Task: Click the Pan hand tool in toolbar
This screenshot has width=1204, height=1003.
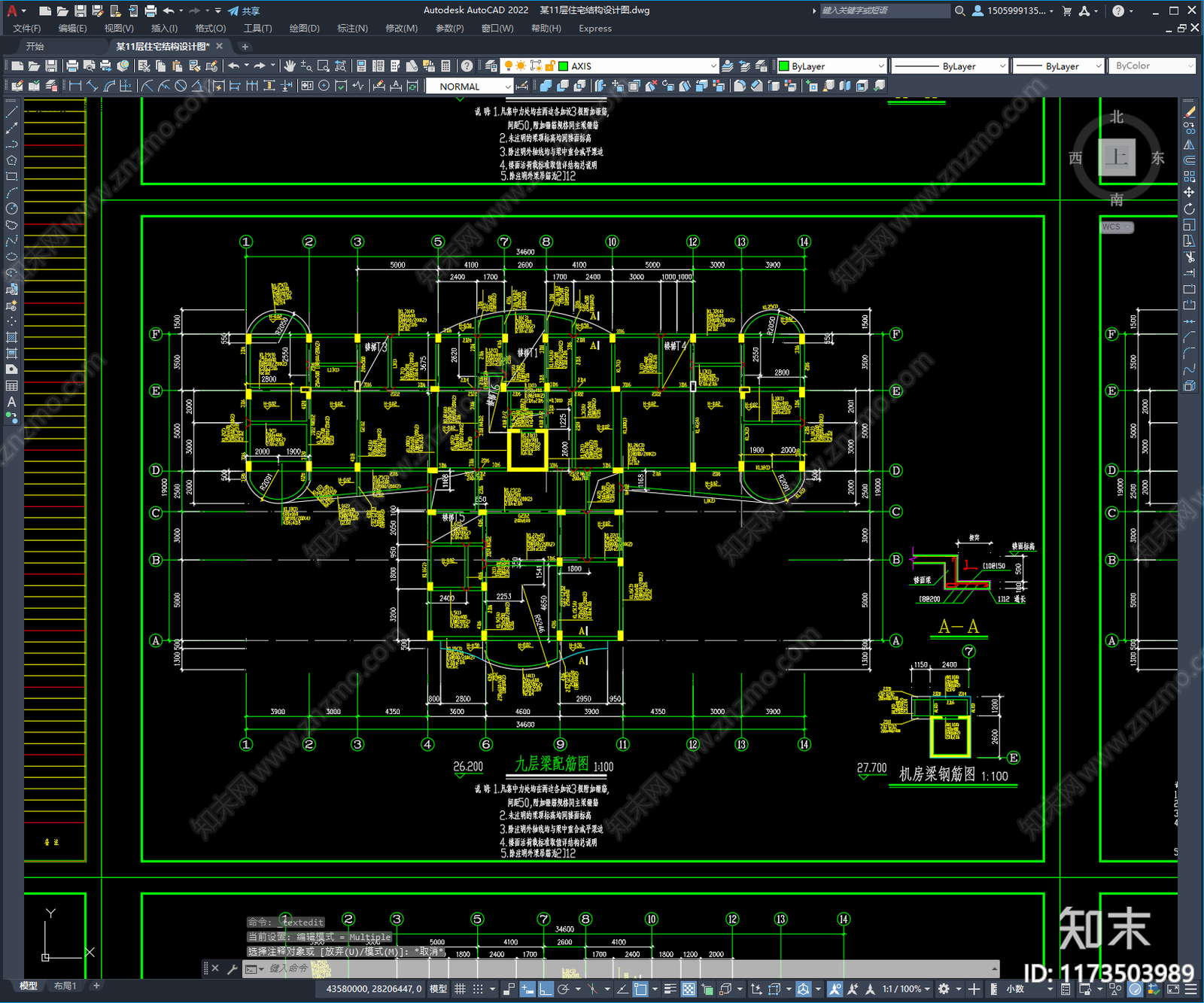Action: [290, 66]
